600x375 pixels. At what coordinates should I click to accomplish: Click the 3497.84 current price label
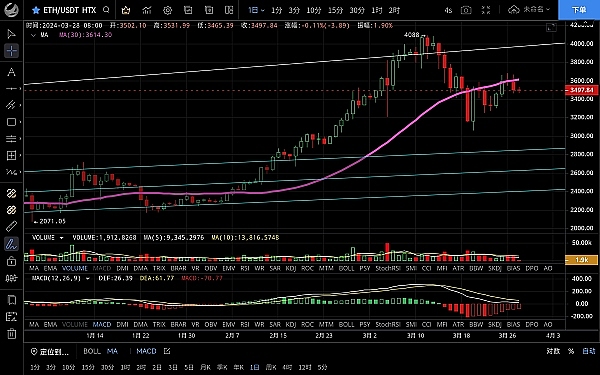pyautogui.click(x=581, y=90)
